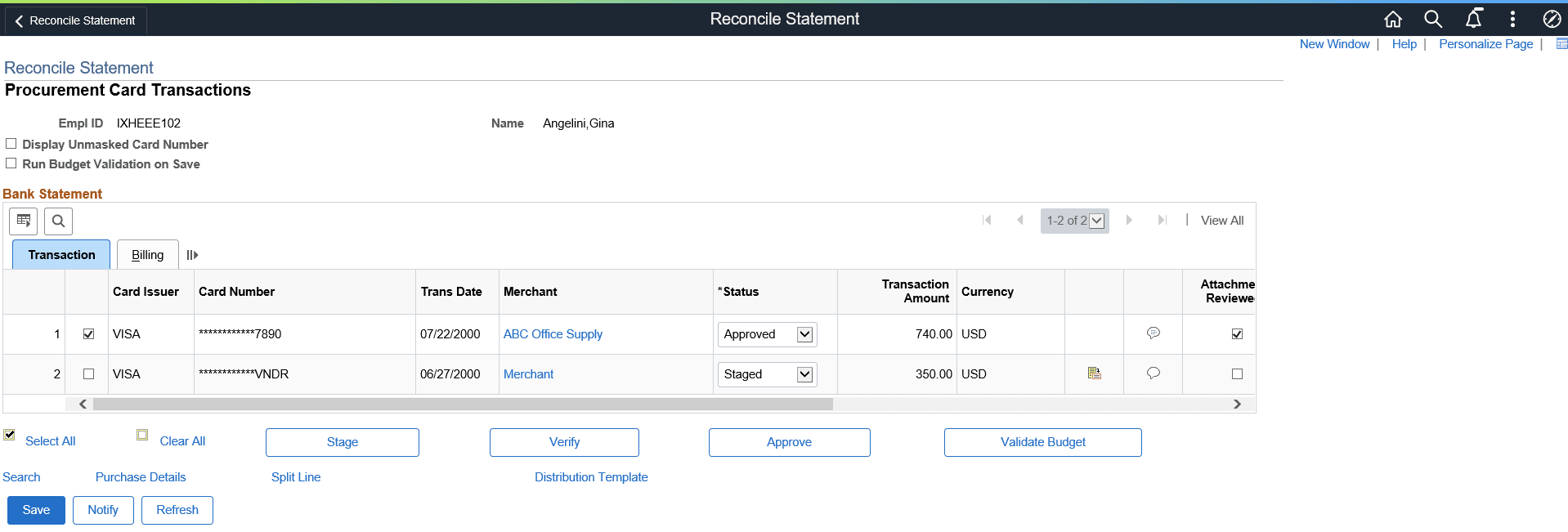Uncheck the row 1 selection checkbox

pyautogui.click(x=89, y=333)
